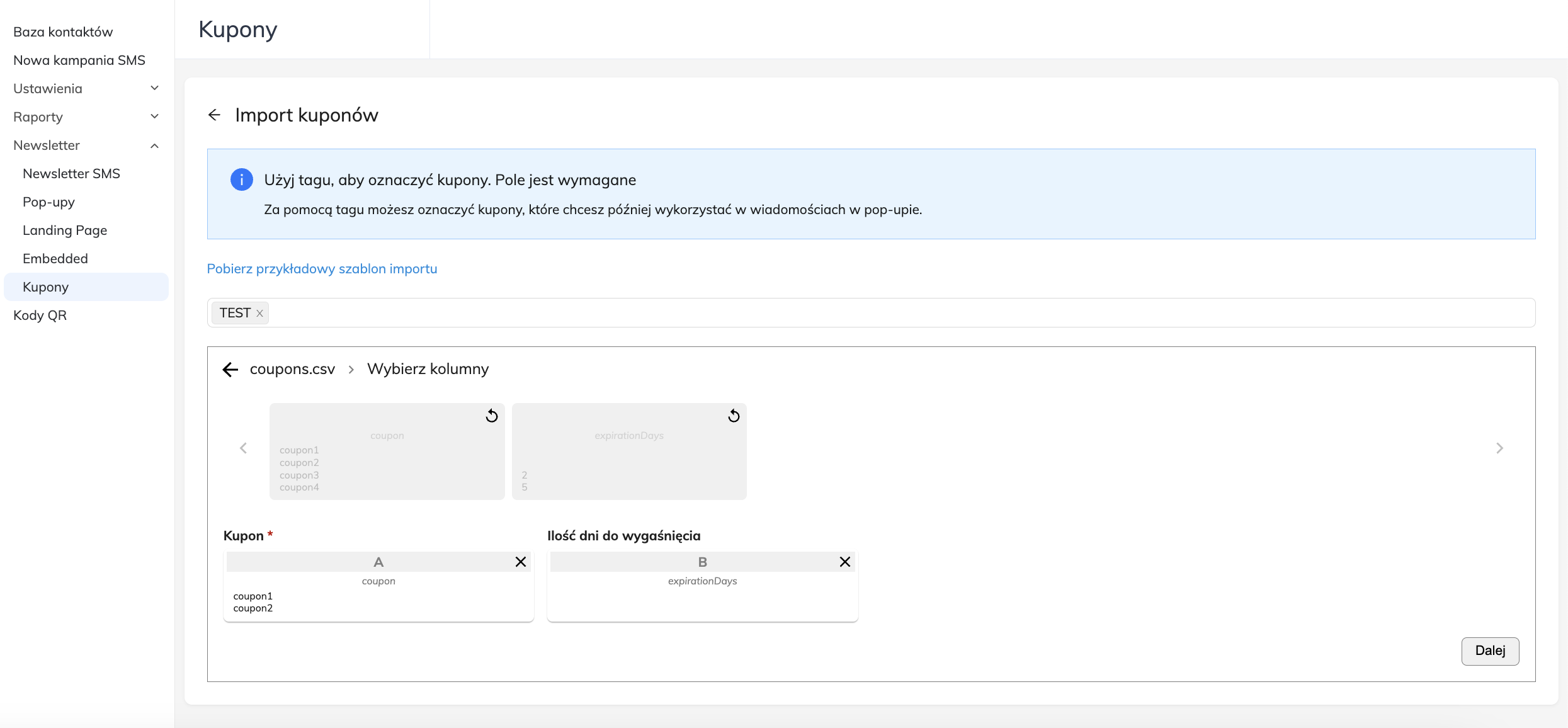Remove column B from expiration days field

point(845,562)
